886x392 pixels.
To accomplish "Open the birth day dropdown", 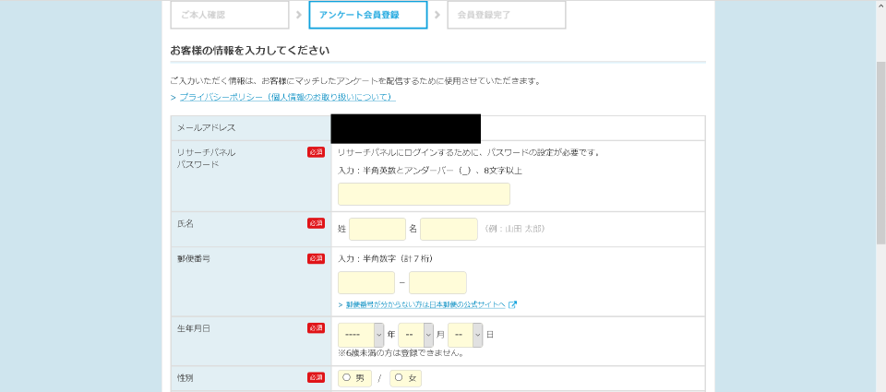I will click(466, 335).
